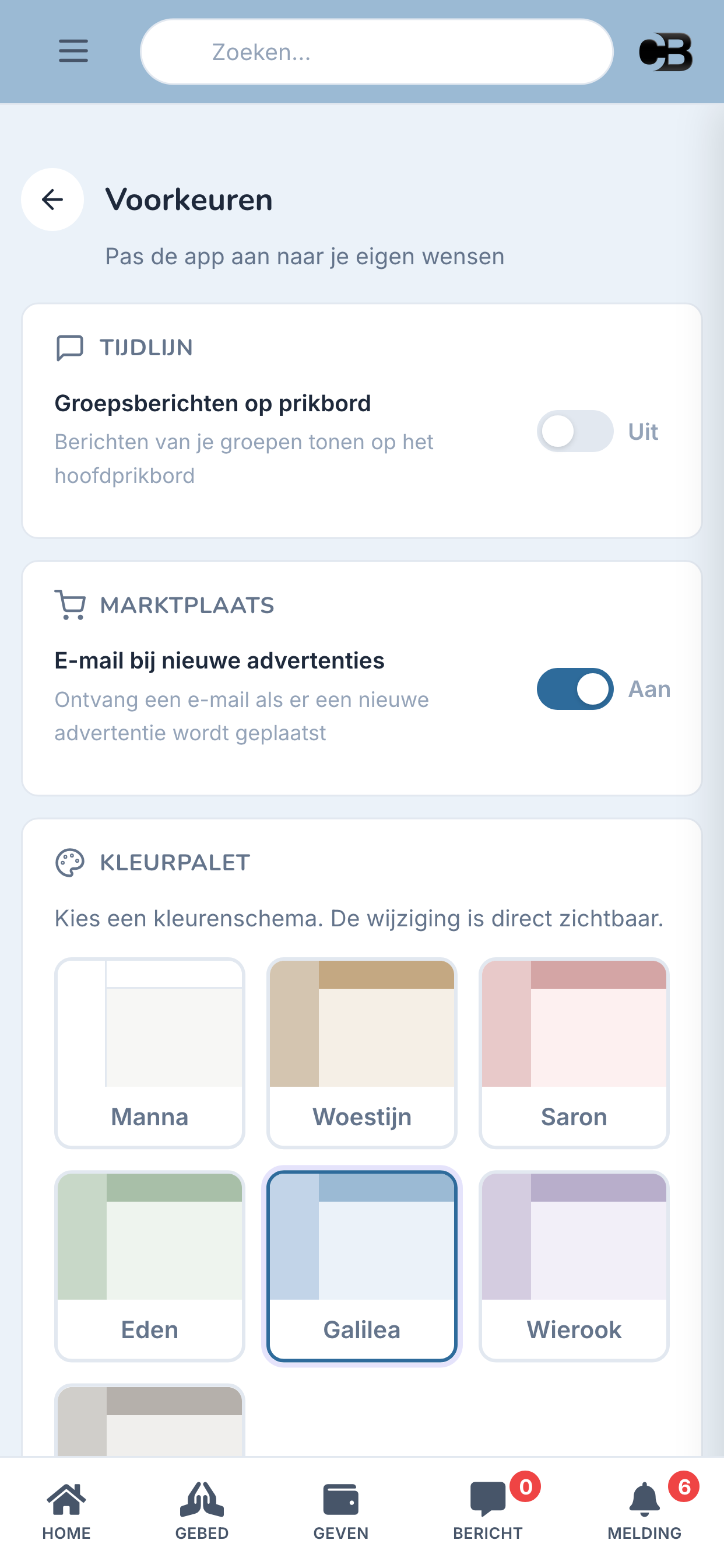724x1568 pixels.
Task: Select the Galilea blue theme
Action: (x=362, y=1266)
